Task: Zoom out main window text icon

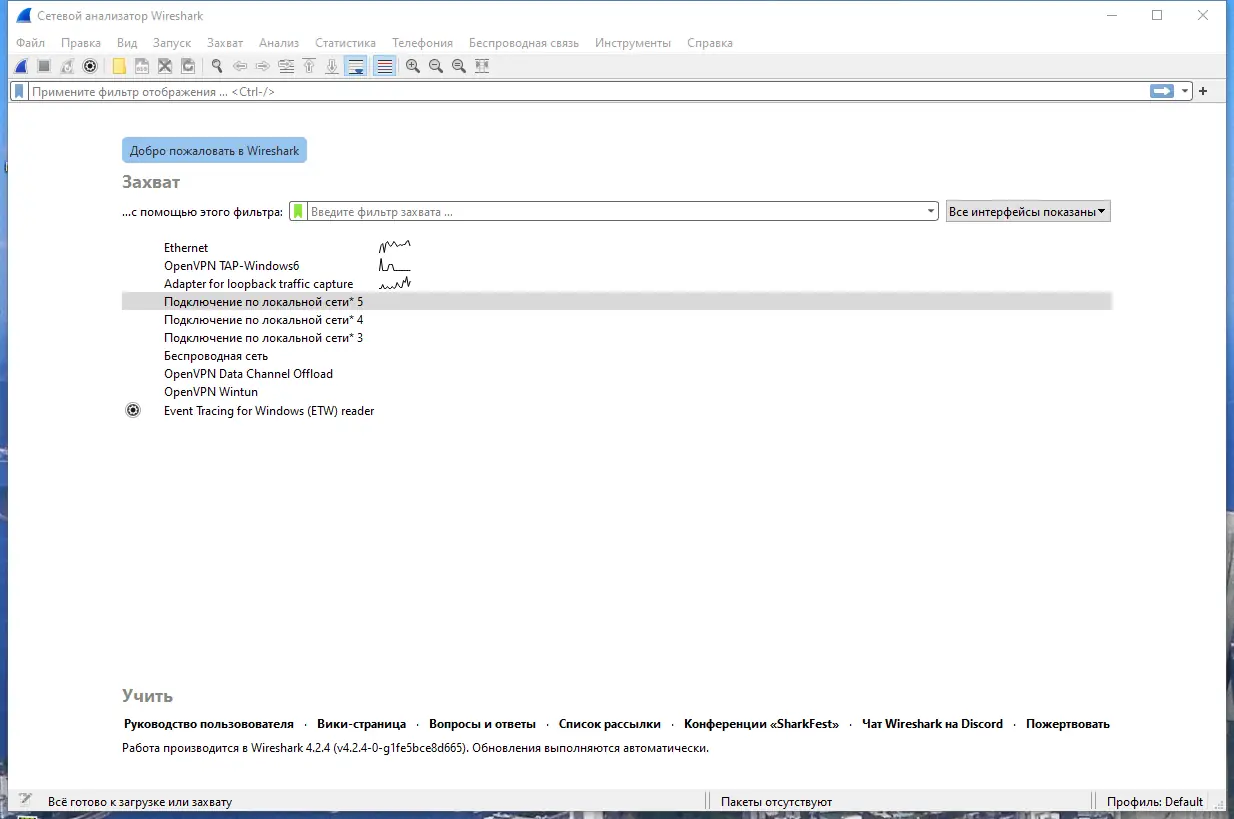Action: [x=436, y=66]
